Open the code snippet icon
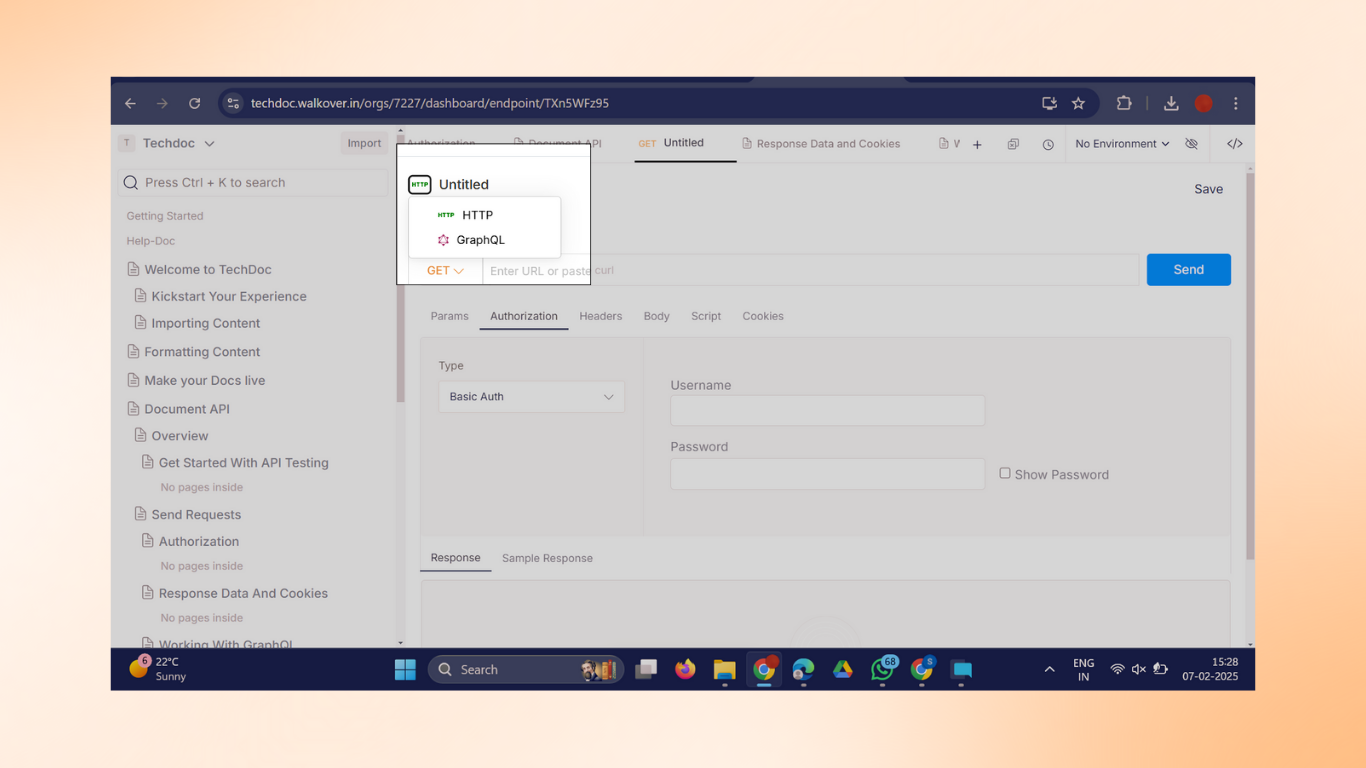 point(1235,144)
